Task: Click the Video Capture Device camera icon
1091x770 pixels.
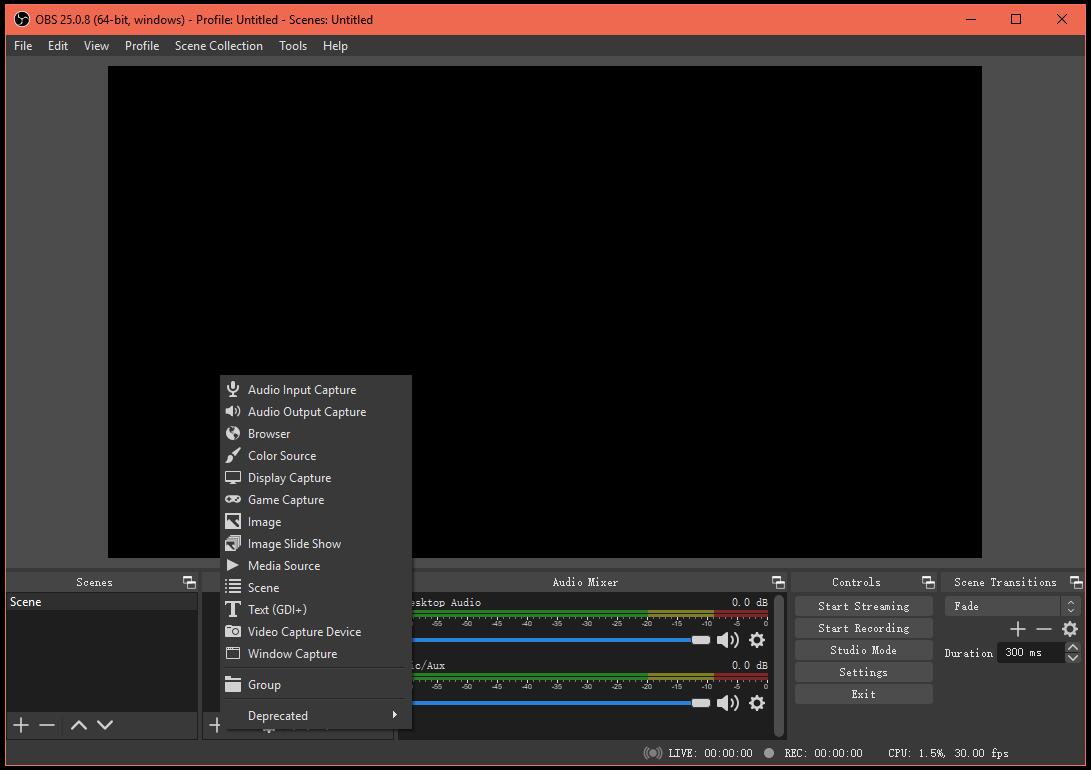Action: [x=233, y=632]
